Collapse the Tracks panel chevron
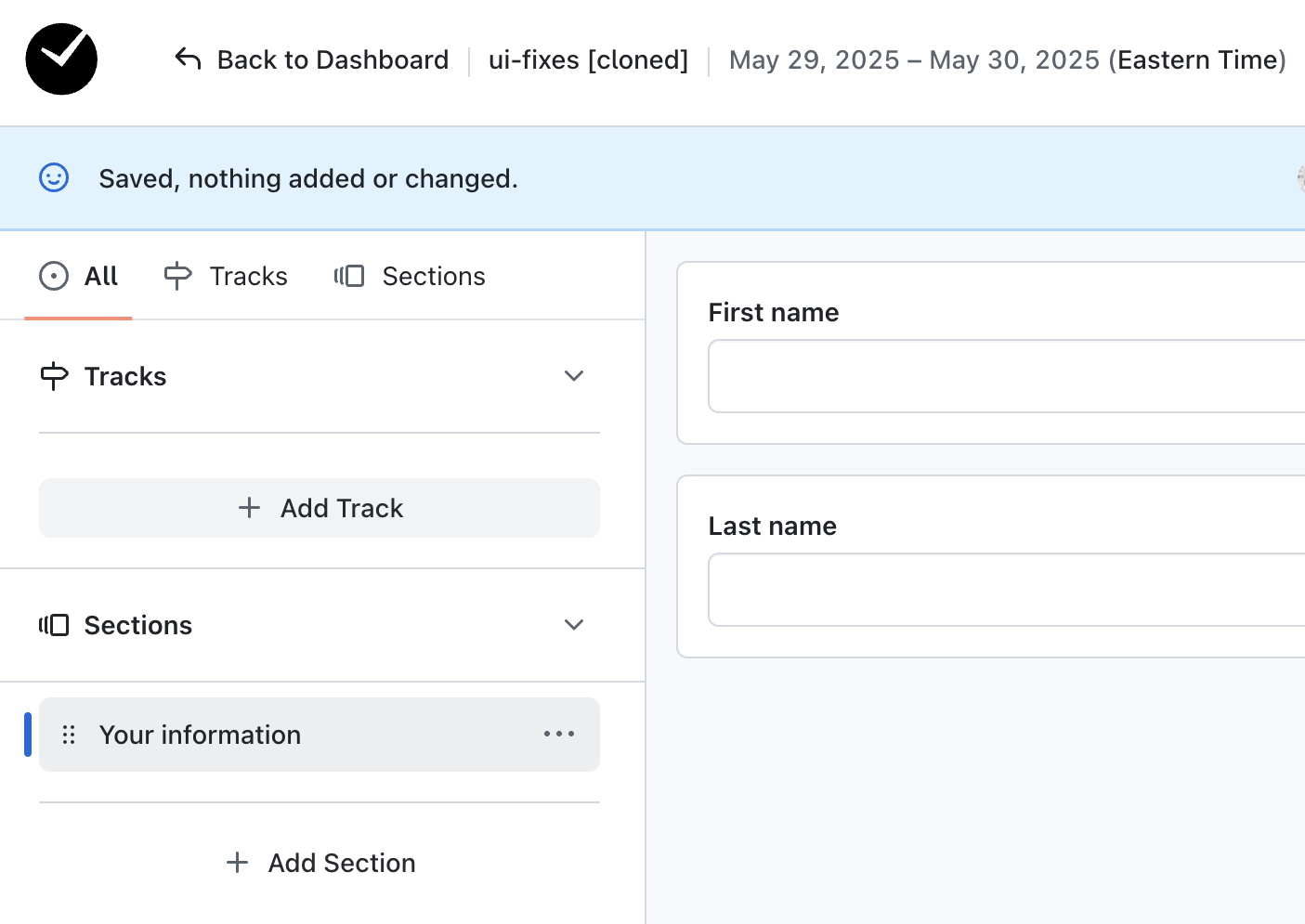Image resolution: width=1305 pixels, height=924 pixels. tap(574, 376)
